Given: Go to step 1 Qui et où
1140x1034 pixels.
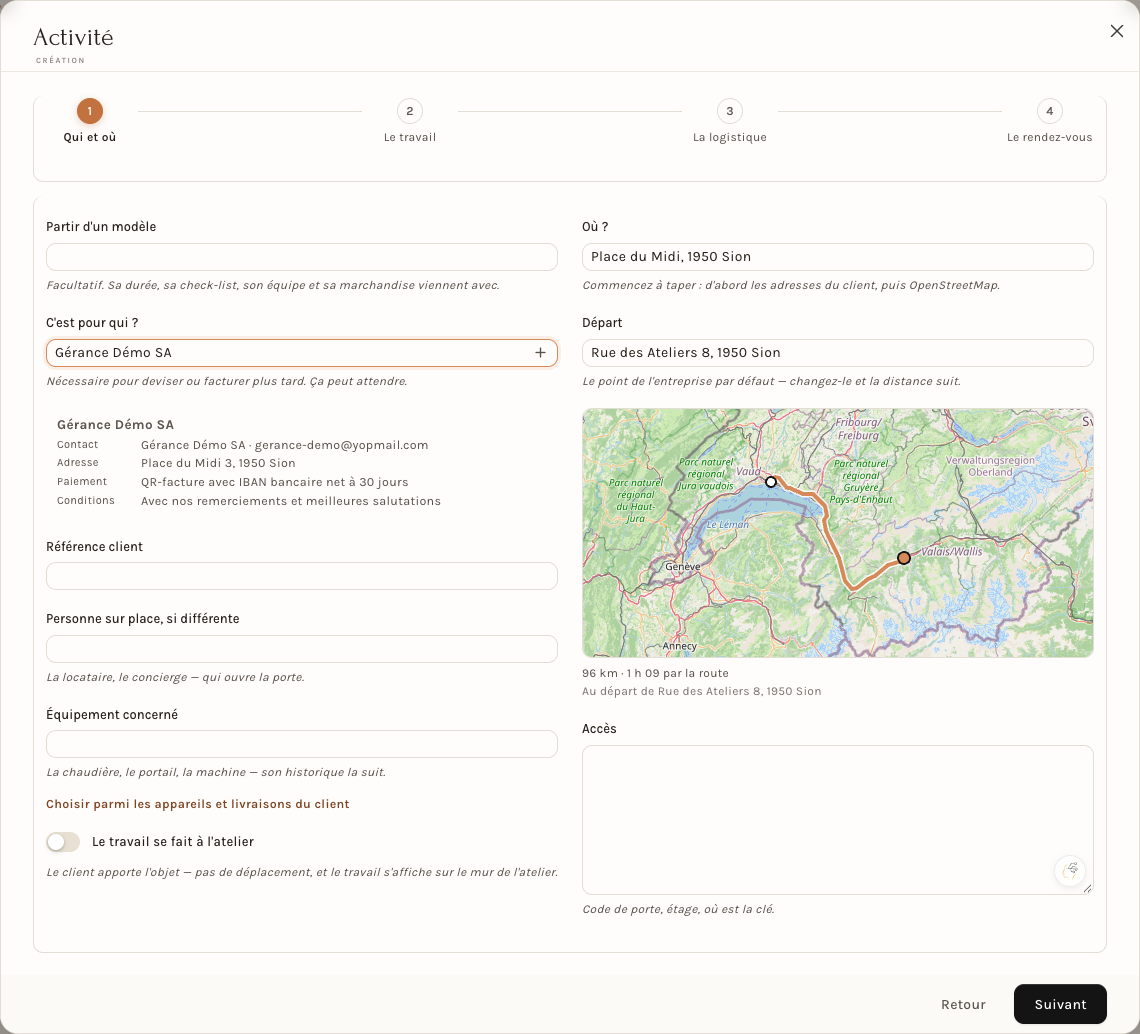Looking at the screenshot, I should [x=89, y=121].
